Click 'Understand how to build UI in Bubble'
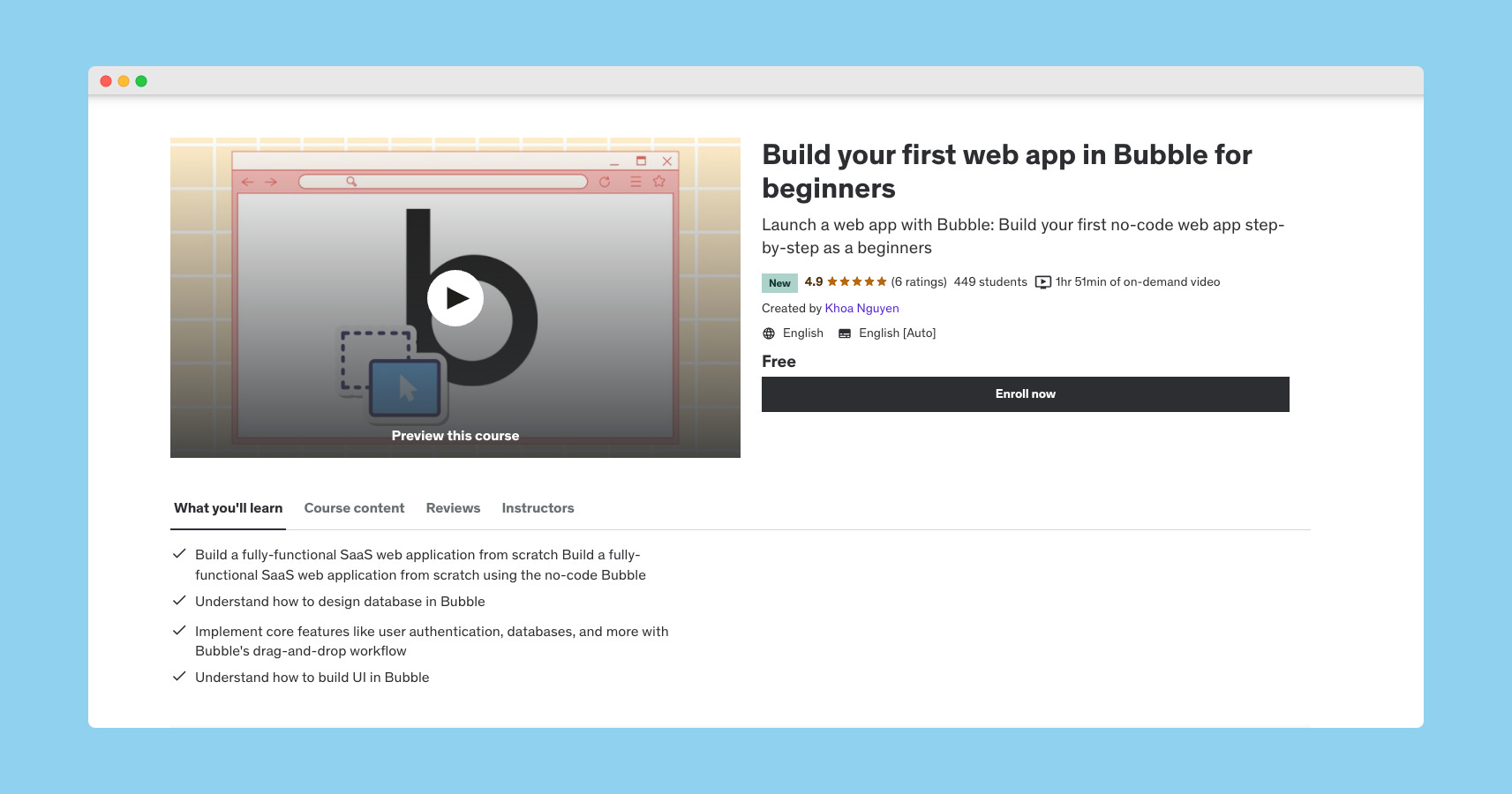Image resolution: width=1512 pixels, height=794 pixels. click(x=312, y=678)
